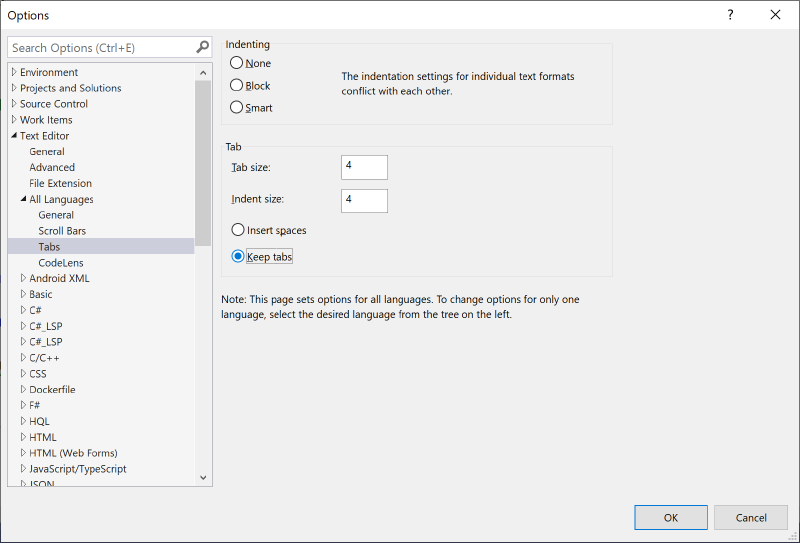Screen dimensions: 800x543
Task: Click the JavaScript/TypeScript tree label
Action: pyautogui.click(x=78, y=468)
